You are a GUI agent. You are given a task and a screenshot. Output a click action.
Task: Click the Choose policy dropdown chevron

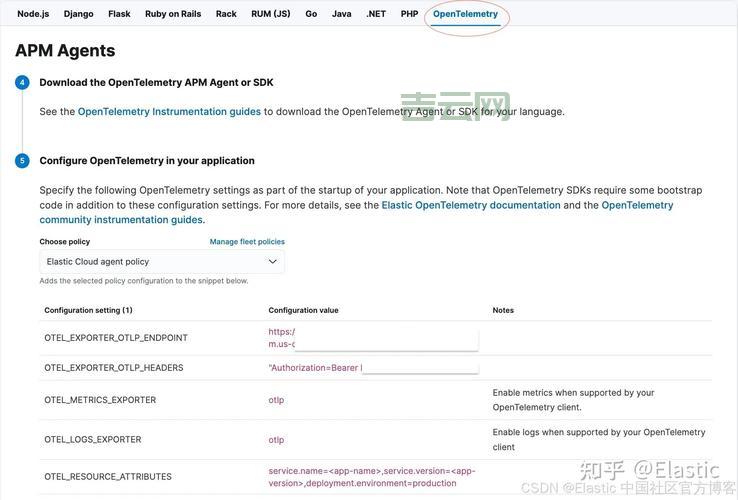pyautogui.click(x=273, y=262)
